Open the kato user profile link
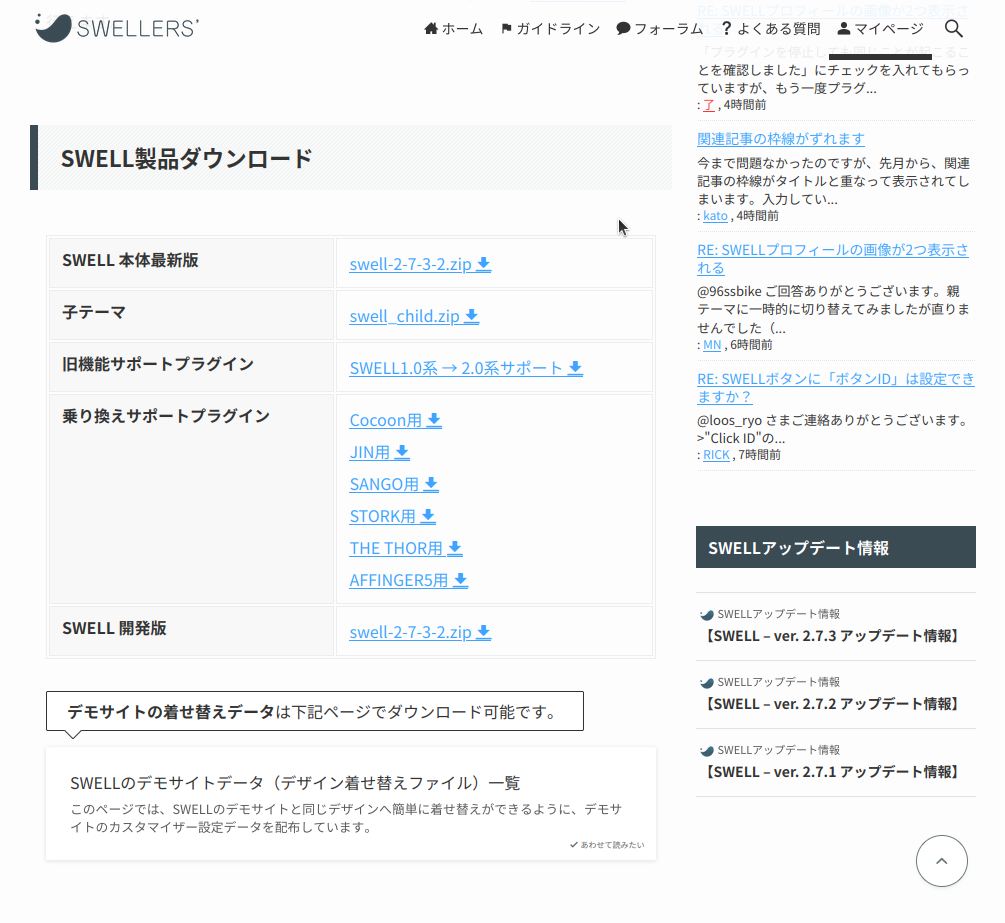 [715, 216]
